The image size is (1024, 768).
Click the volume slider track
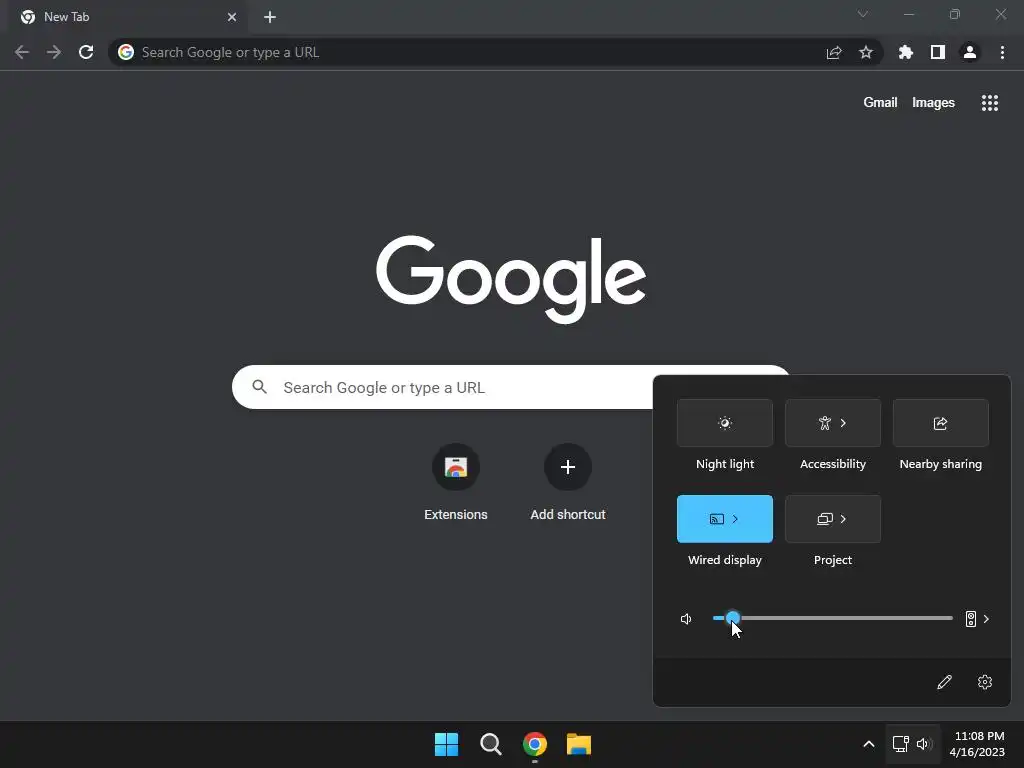833,618
